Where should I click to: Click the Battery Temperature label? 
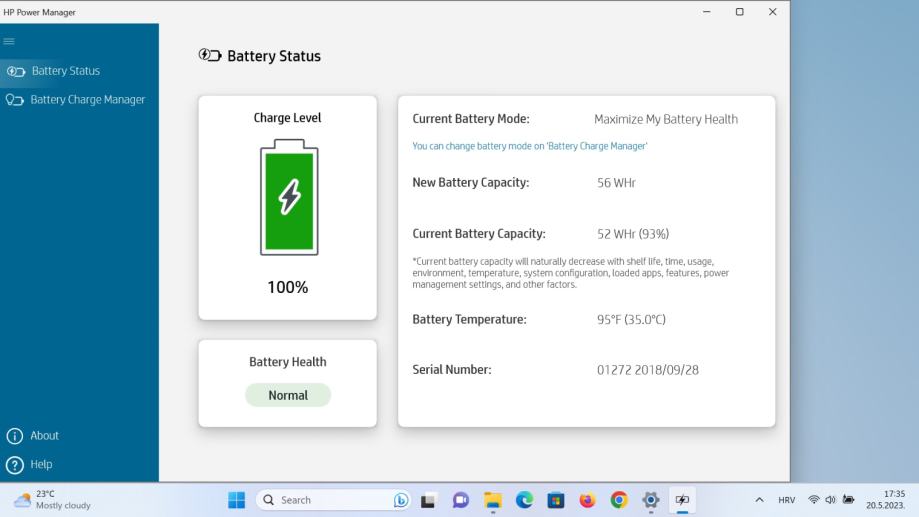[x=469, y=319]
